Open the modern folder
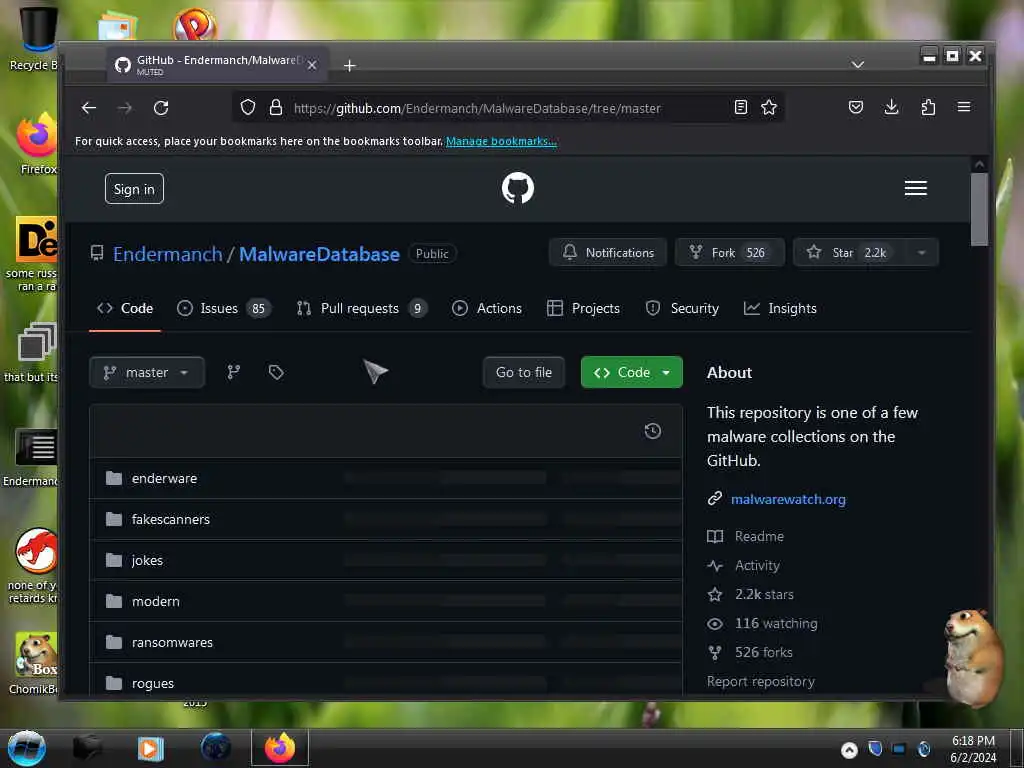The width and height of the screenshot is (1024, 768). [155, 601]
